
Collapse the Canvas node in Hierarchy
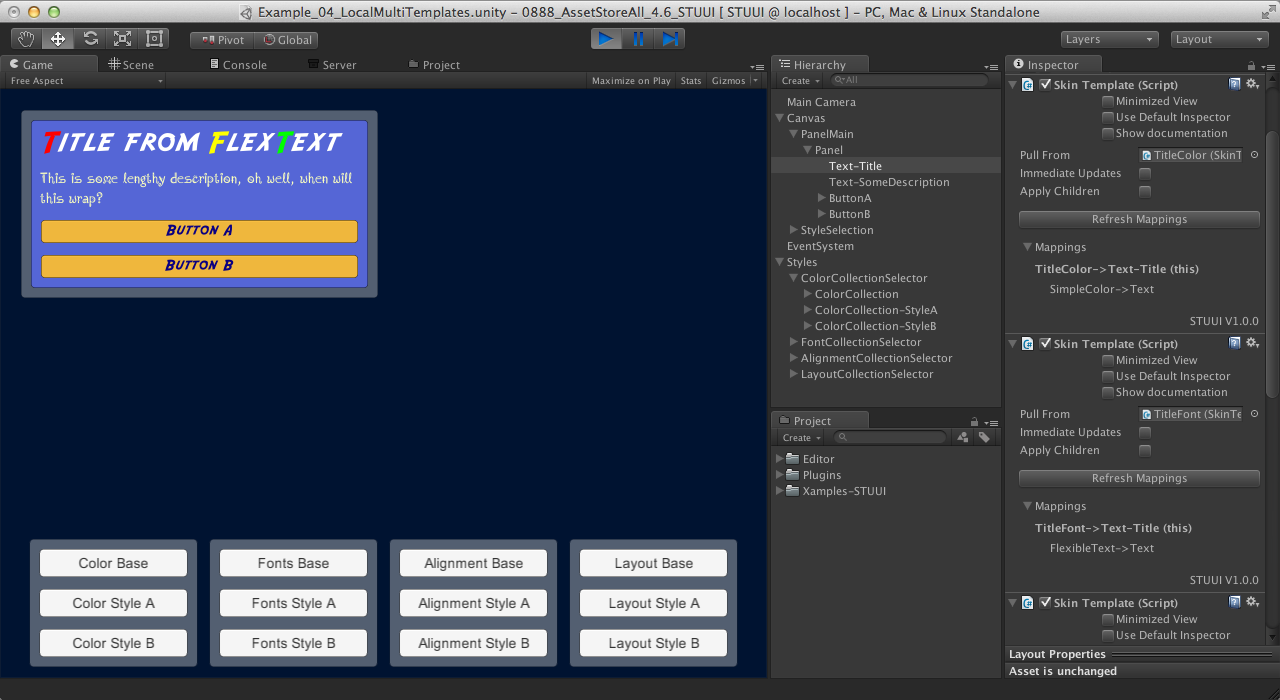click(779, 118)
